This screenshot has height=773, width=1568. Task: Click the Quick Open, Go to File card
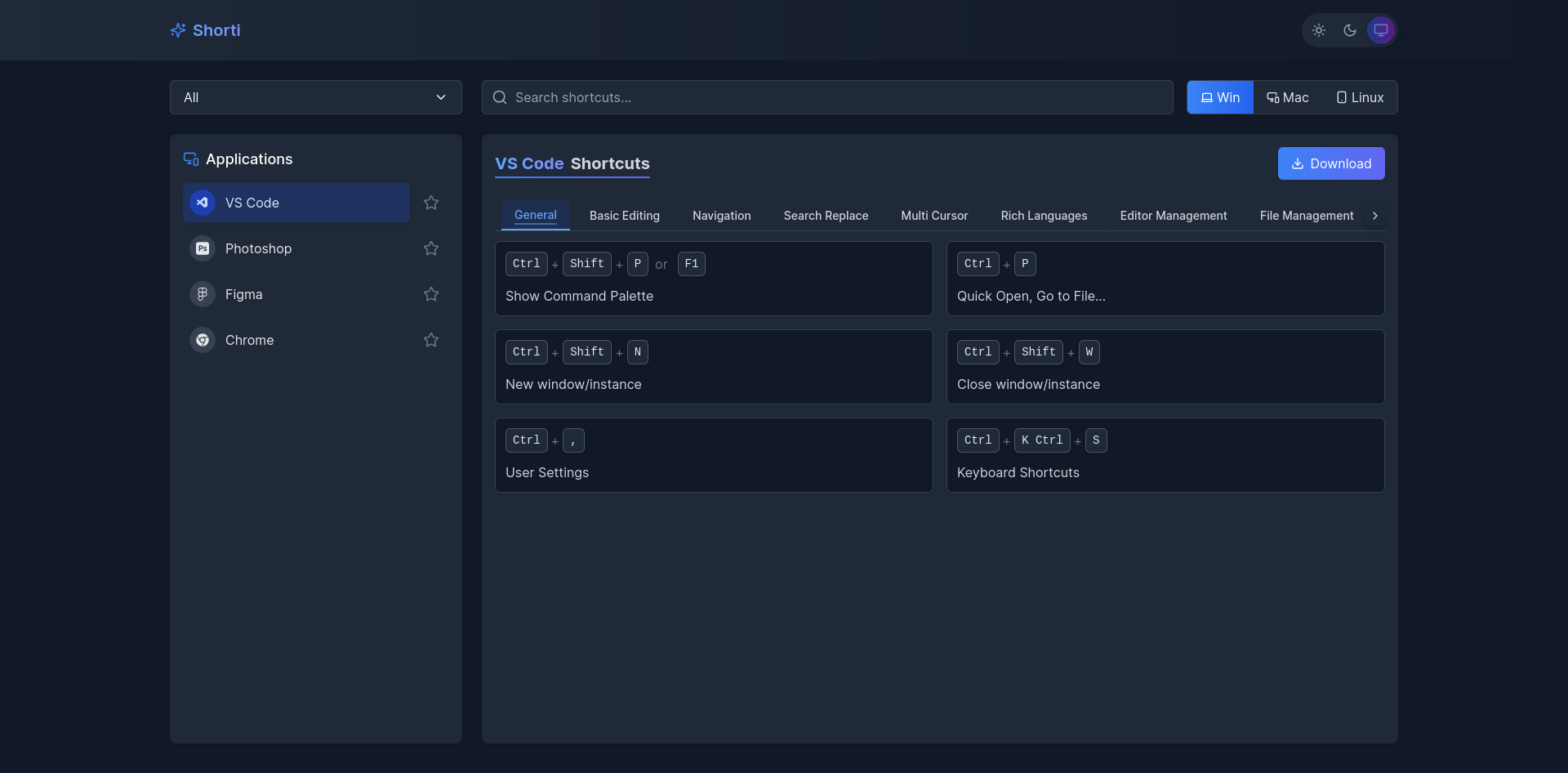coord(1165,279)
